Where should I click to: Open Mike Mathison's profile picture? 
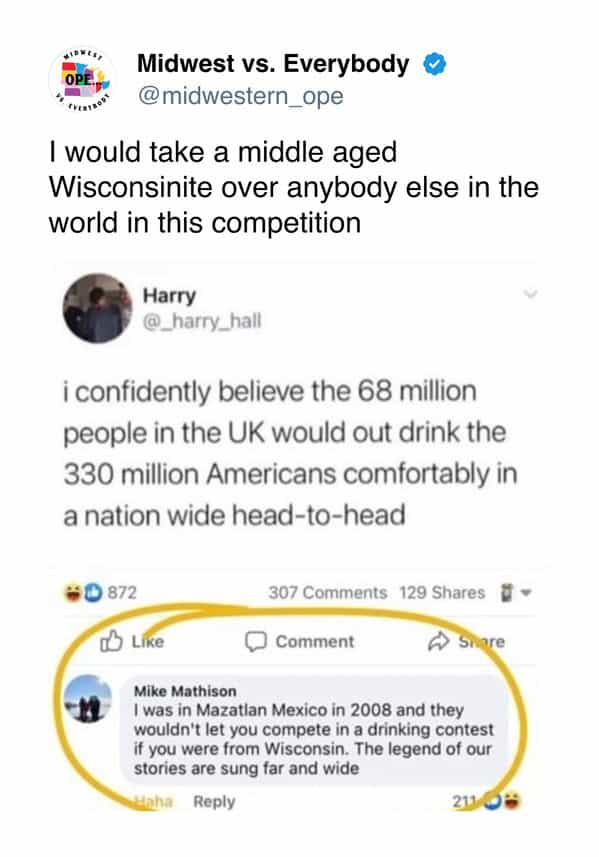(87, 698)
